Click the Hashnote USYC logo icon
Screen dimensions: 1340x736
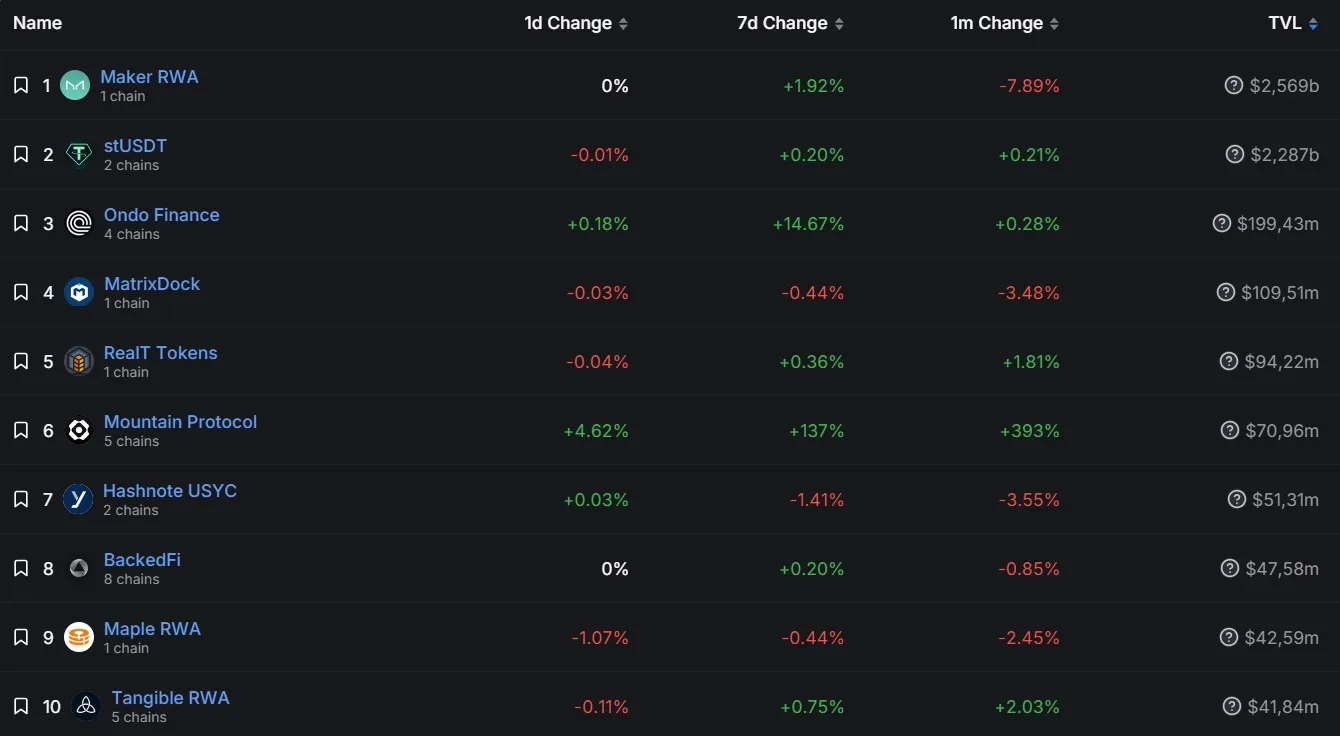(78, 500)
